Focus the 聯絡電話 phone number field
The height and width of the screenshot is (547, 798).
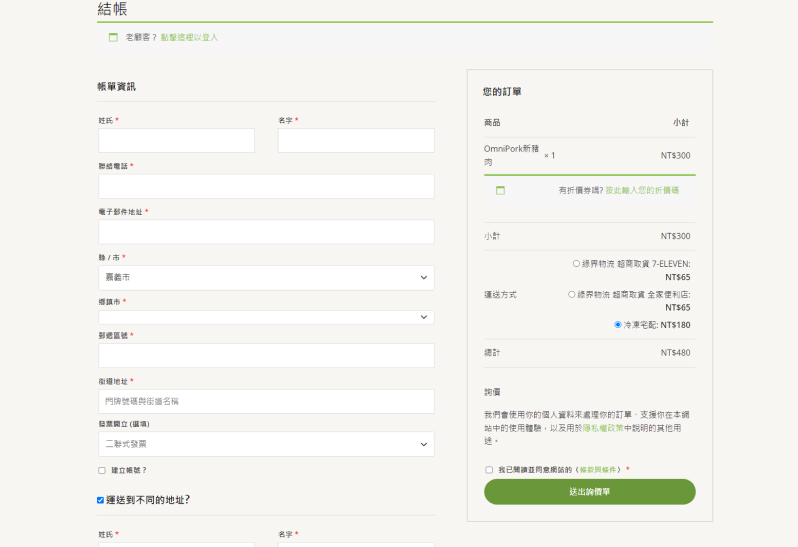(x=266, y=186)
